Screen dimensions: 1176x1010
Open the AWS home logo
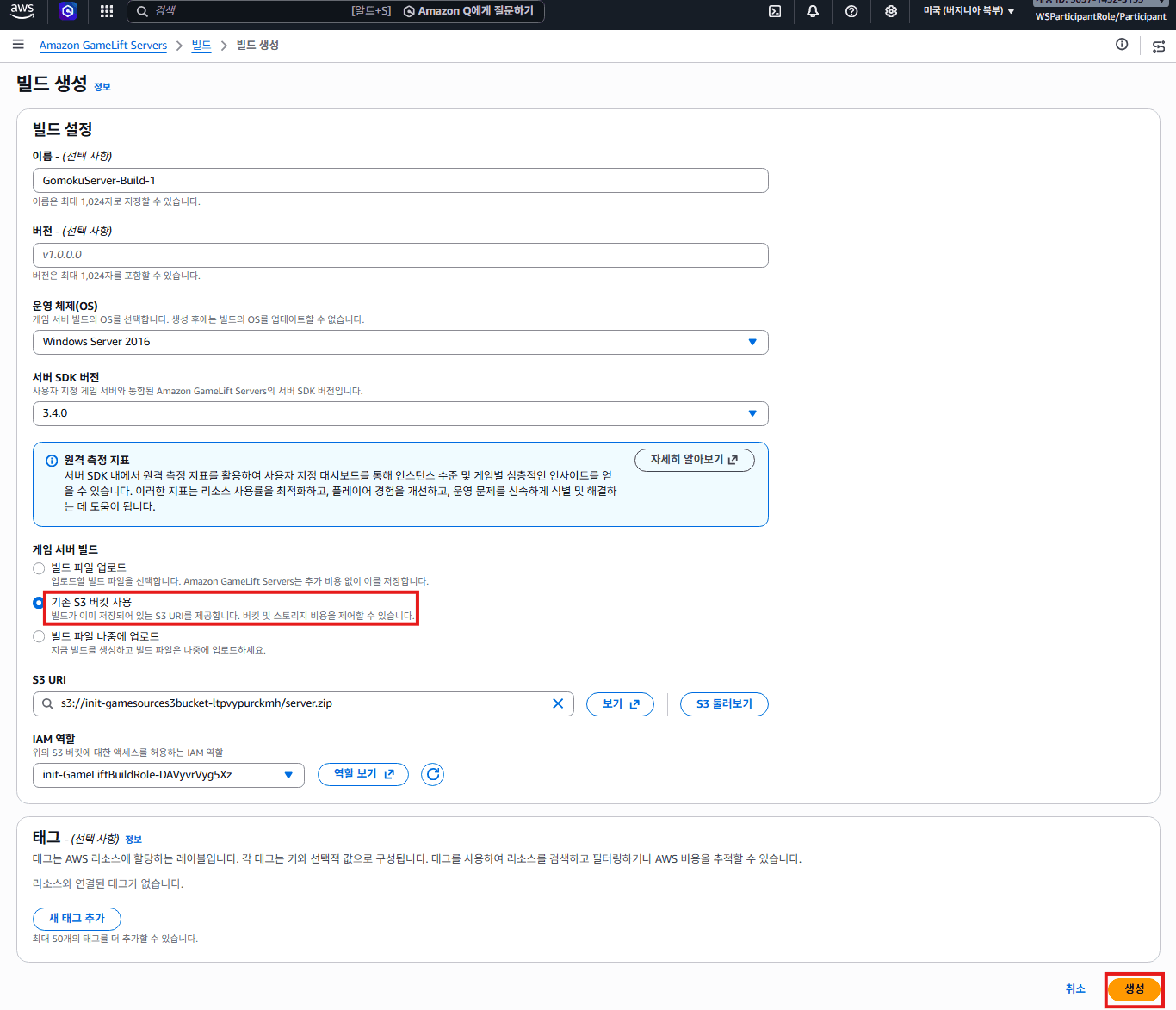coord(22,11)
